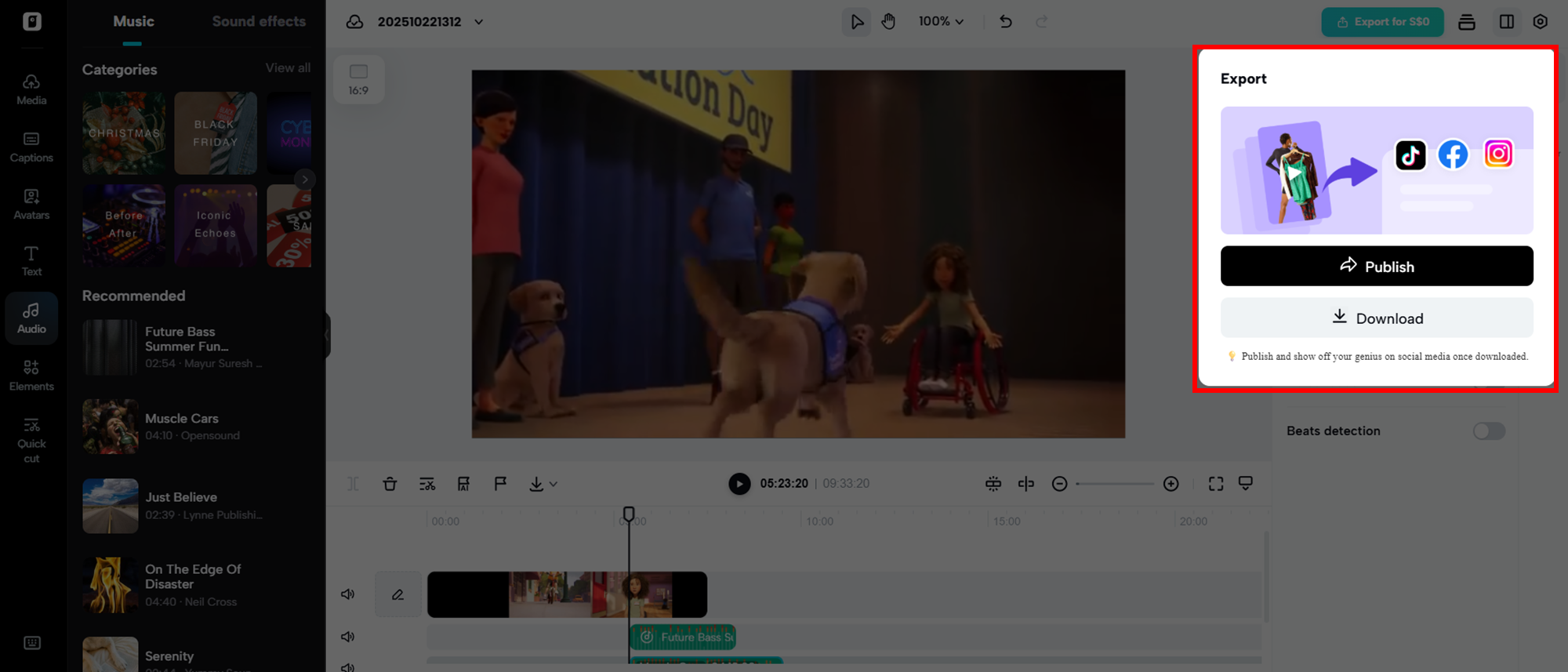Open the Black Friday music category
Viewport: 1568px width, 672px height.
pos(216,133)
